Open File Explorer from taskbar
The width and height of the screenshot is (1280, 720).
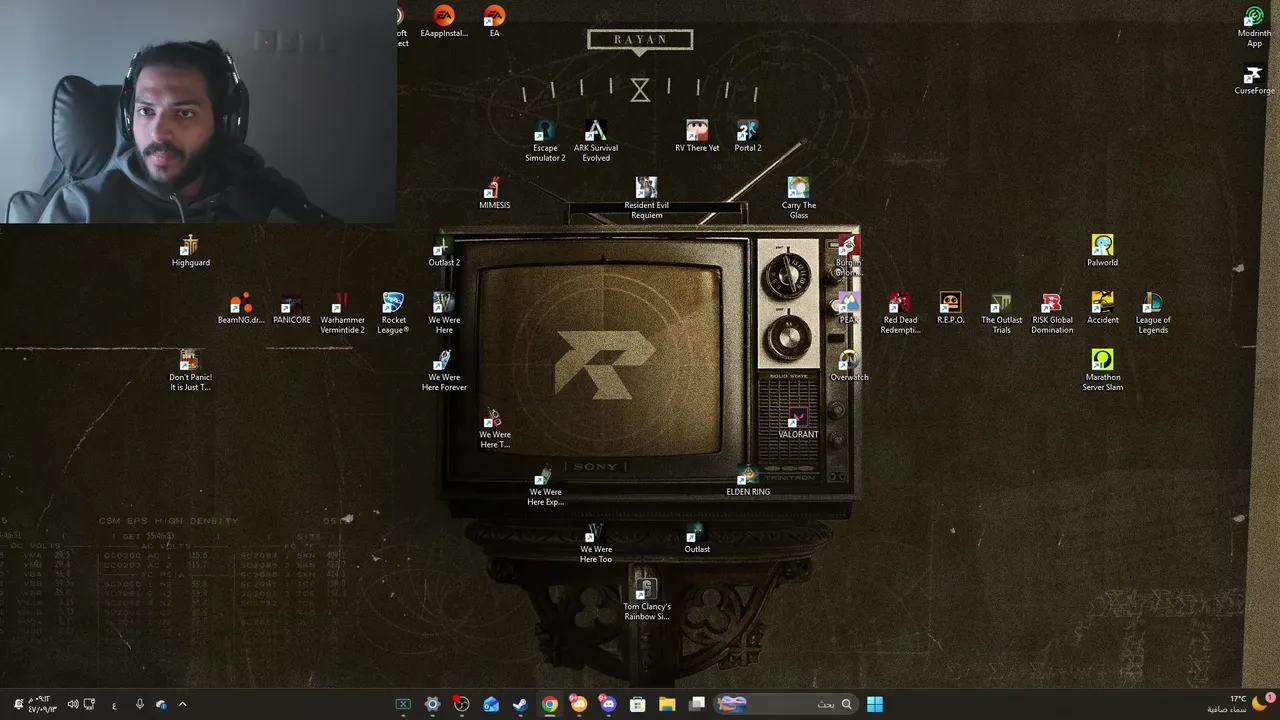pyautogui.click(x=667, y=704)
